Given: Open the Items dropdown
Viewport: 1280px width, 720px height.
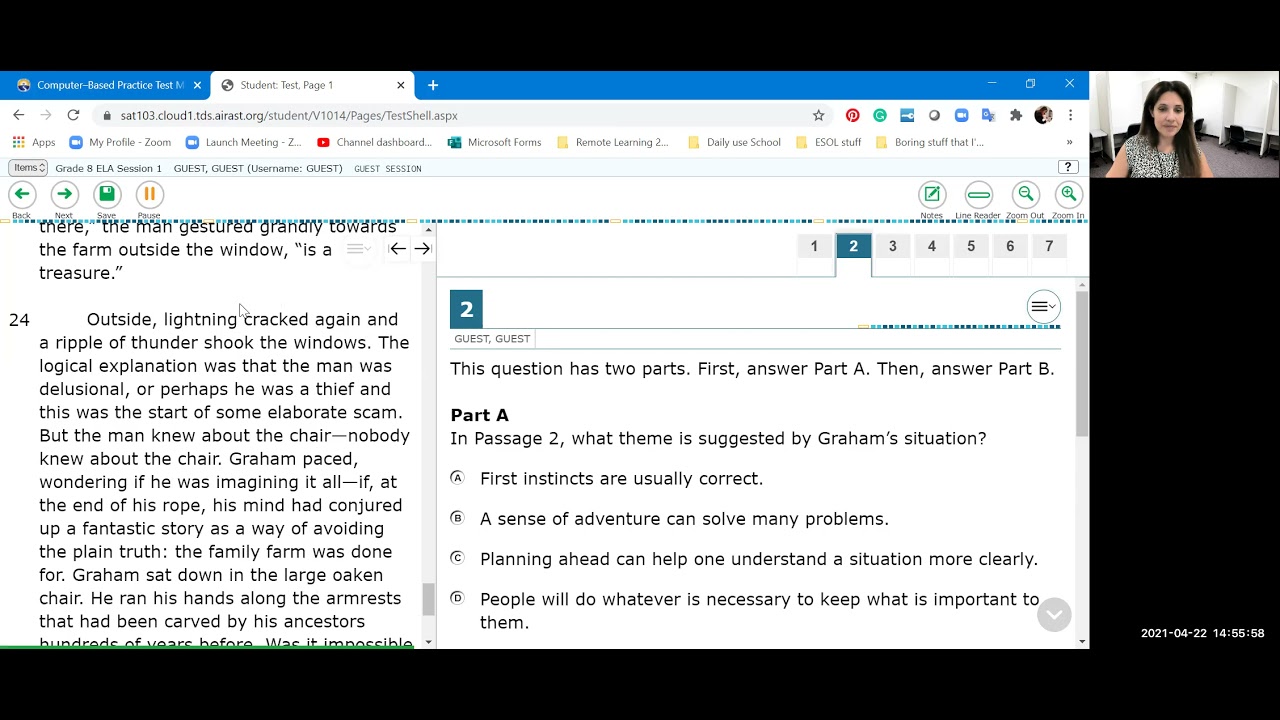Looking at the screenshot, I should point(26,167).
